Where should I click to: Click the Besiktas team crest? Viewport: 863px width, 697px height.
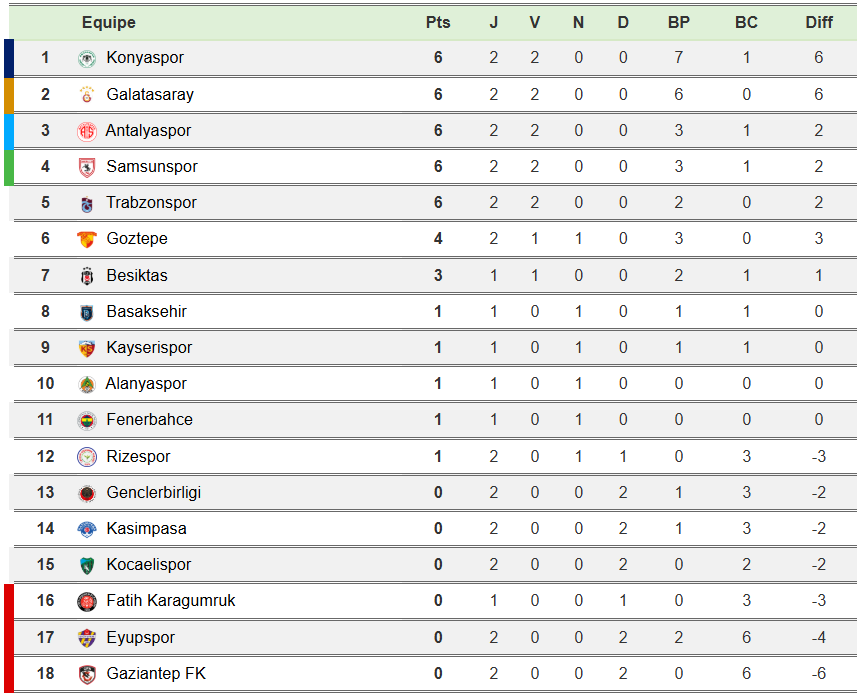87,276
